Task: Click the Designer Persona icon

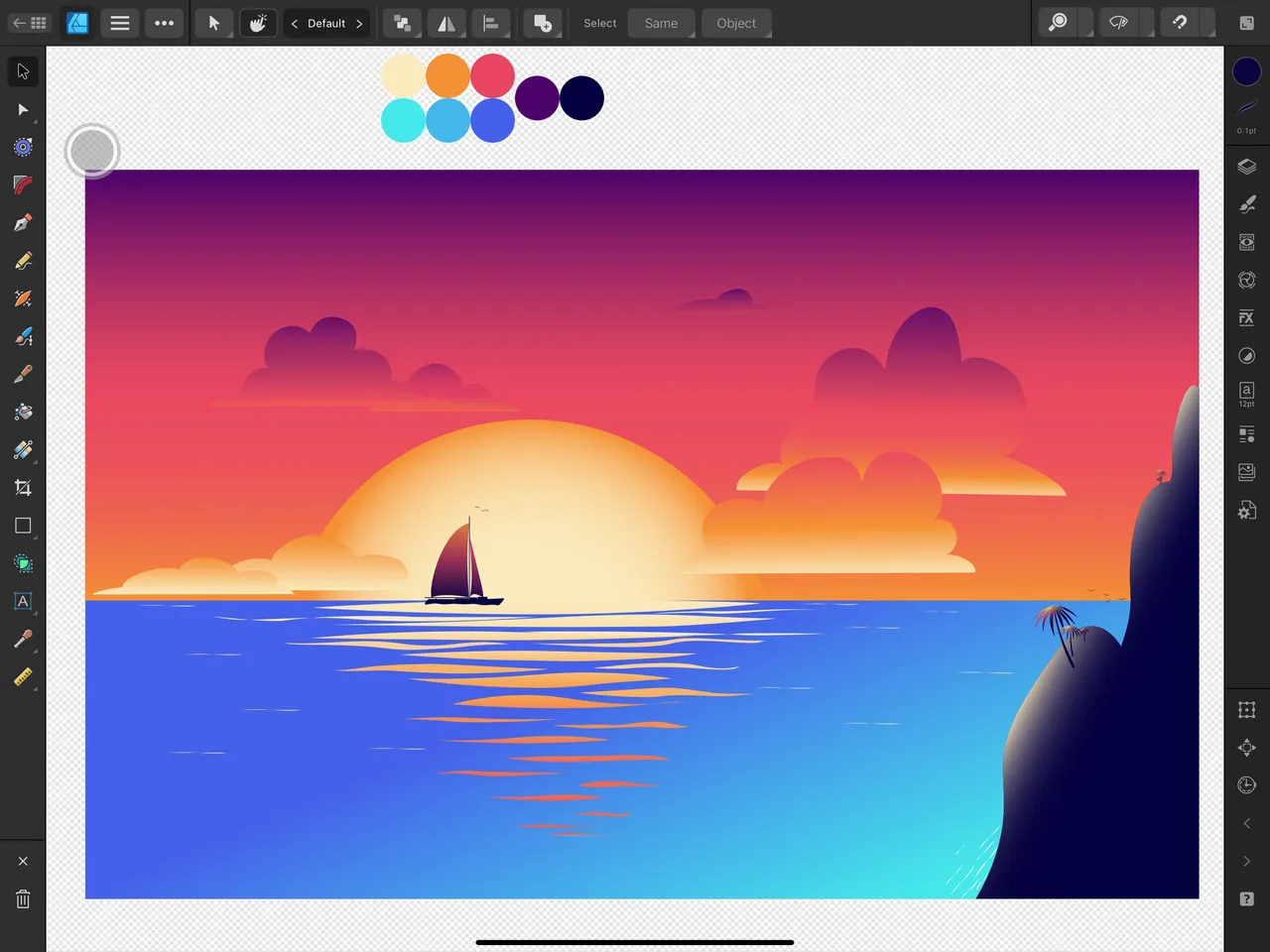Action: pos(77,23)
